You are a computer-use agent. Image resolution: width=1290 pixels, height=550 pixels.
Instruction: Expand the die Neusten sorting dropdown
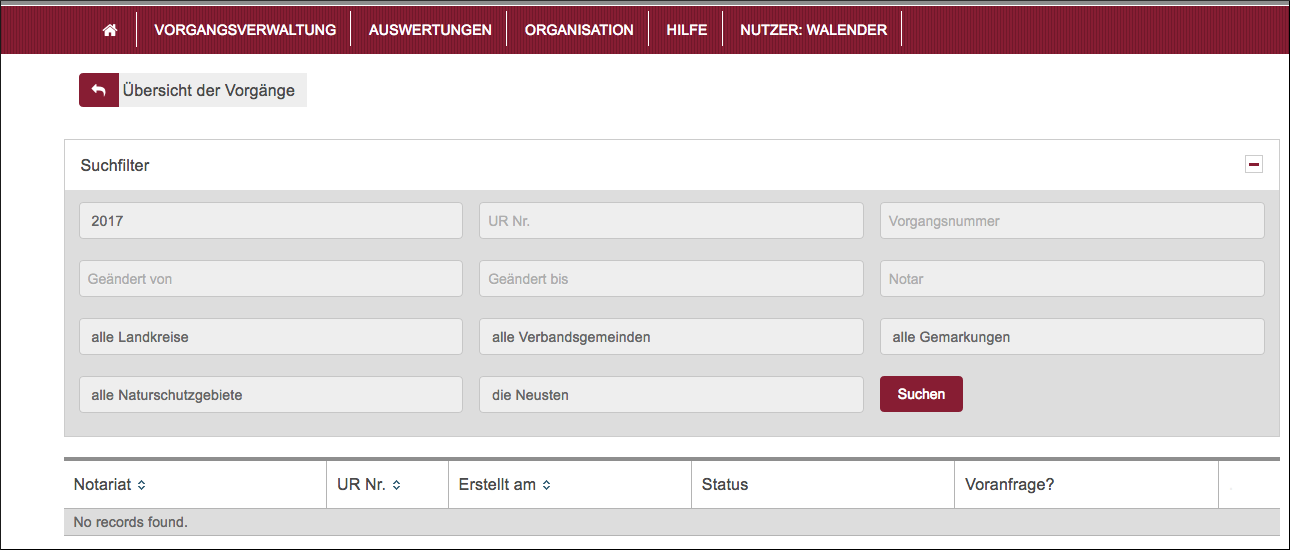[x=671, y=395]
